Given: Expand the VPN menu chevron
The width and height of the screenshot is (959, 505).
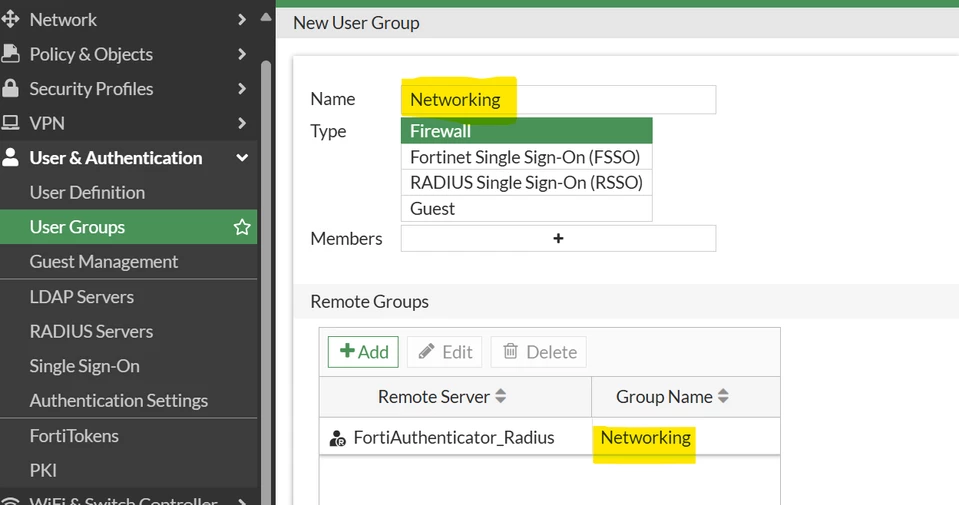Looking at the screenshot, I should pyautogui.click(x=242, y=123).
